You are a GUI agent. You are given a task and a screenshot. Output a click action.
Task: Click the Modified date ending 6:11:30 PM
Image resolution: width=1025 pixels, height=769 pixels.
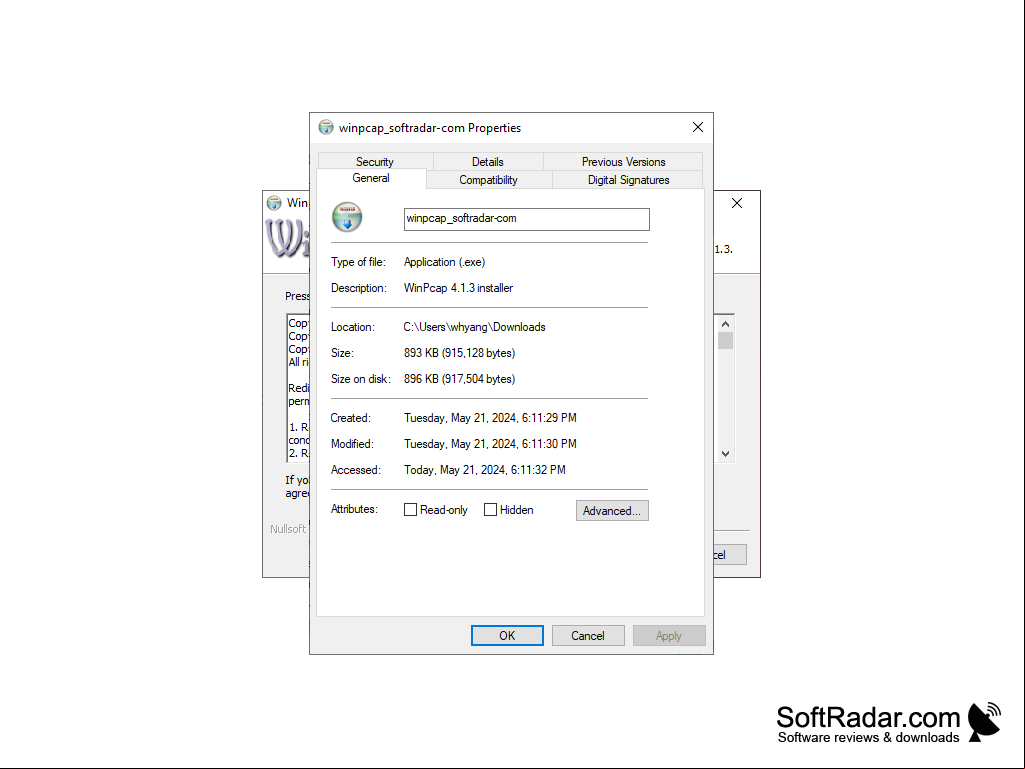coord(490,444)
